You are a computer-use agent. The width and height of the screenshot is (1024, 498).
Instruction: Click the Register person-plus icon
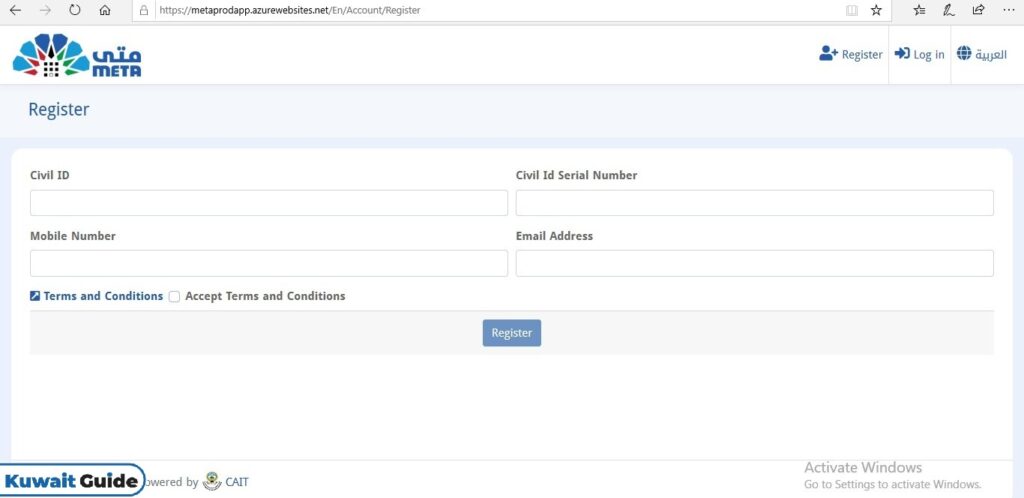(828, 54)
